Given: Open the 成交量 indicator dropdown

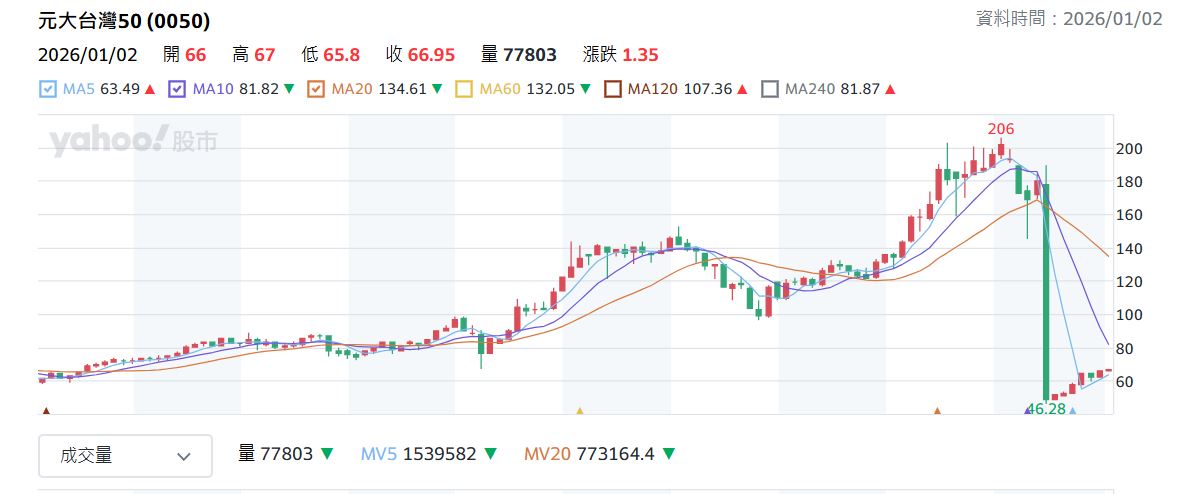Looking at the screenshot, I should coord(126,456).
